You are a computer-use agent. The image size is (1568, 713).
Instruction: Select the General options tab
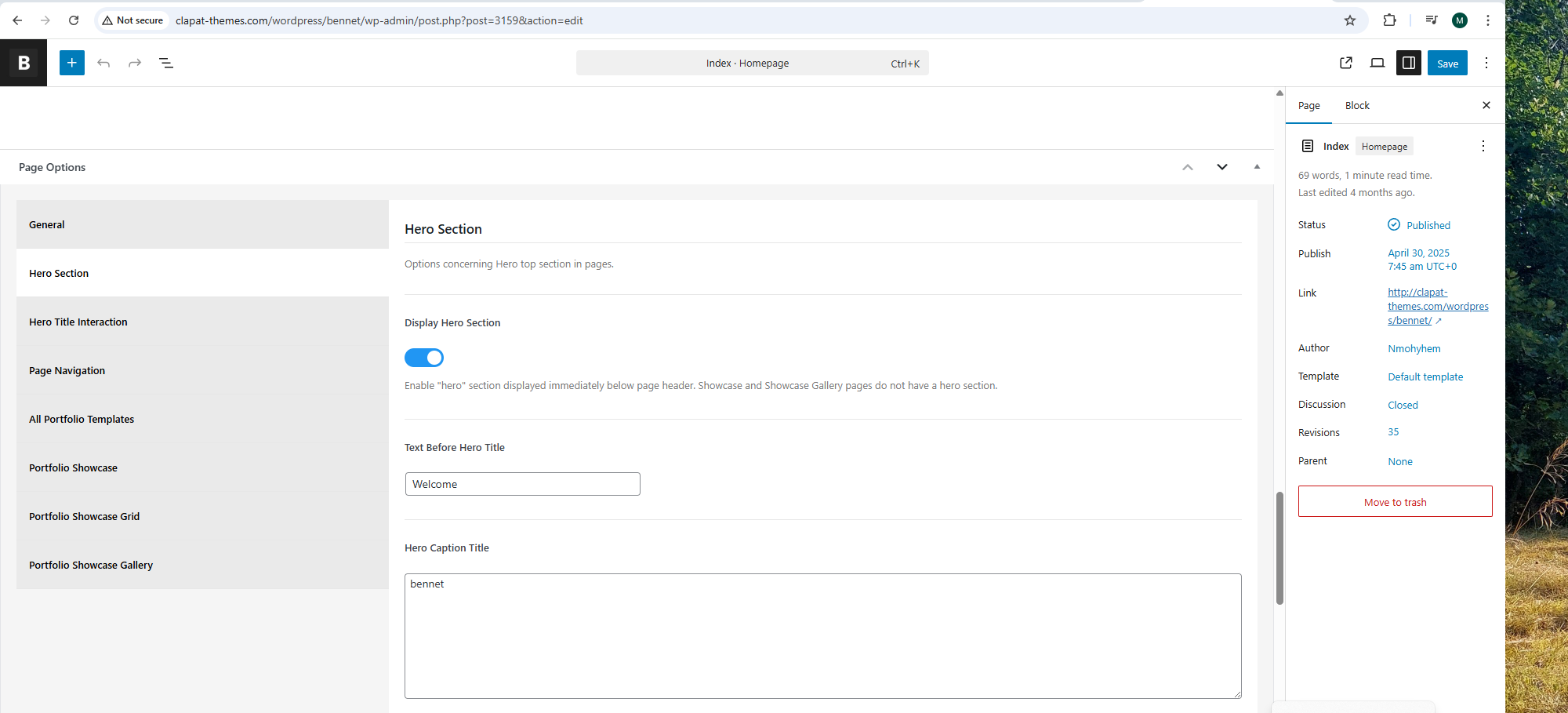tap(202, 224)
